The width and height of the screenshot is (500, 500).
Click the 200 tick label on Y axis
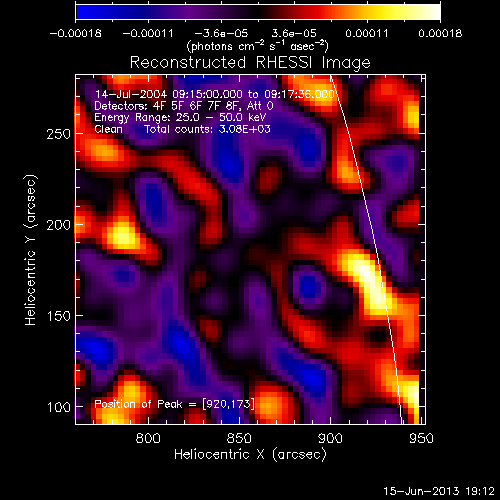(59, 225)
